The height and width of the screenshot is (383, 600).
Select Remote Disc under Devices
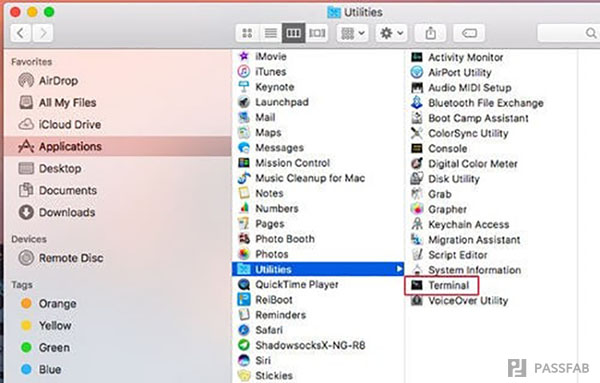61,258
